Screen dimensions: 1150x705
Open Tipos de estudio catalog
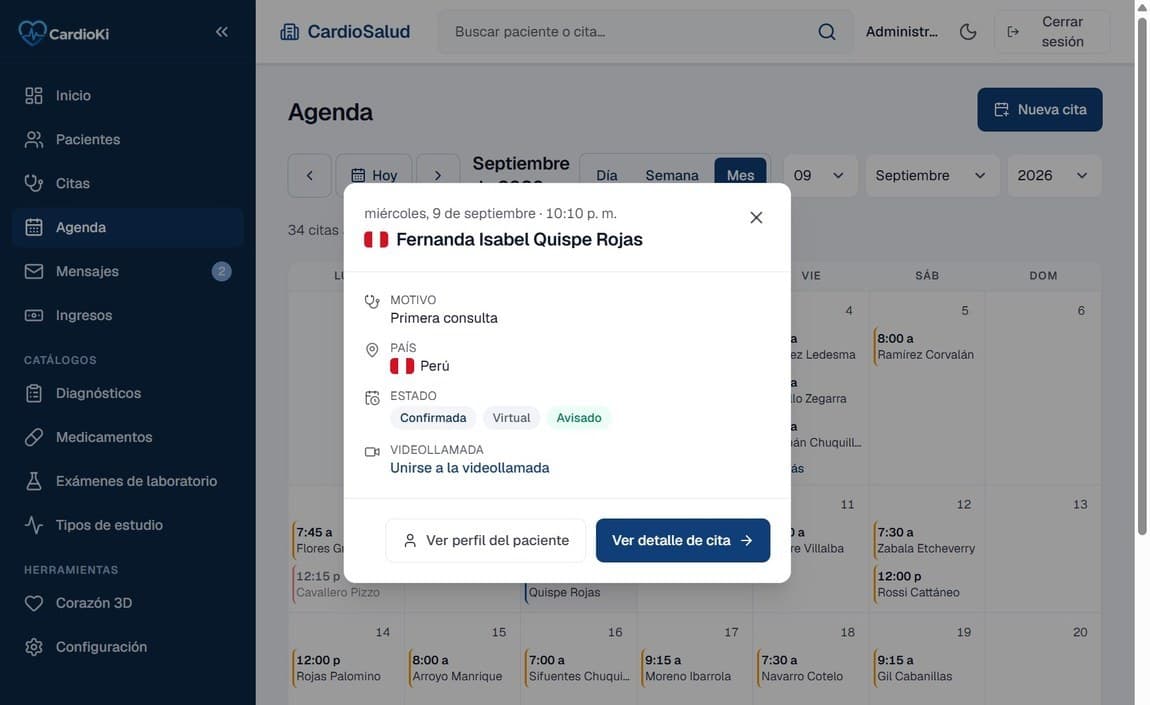[128, 525]
